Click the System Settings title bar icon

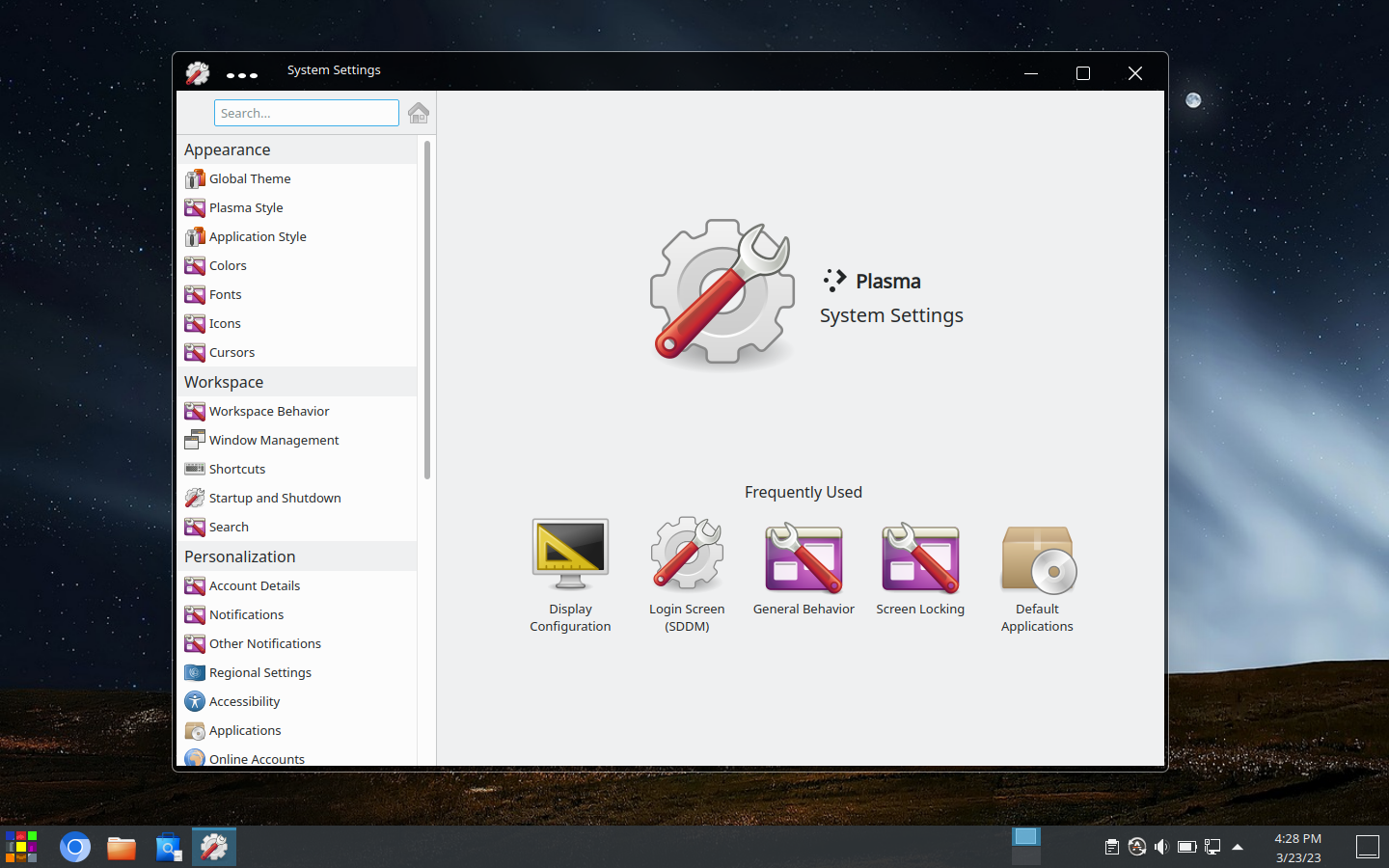pos(198,73)
